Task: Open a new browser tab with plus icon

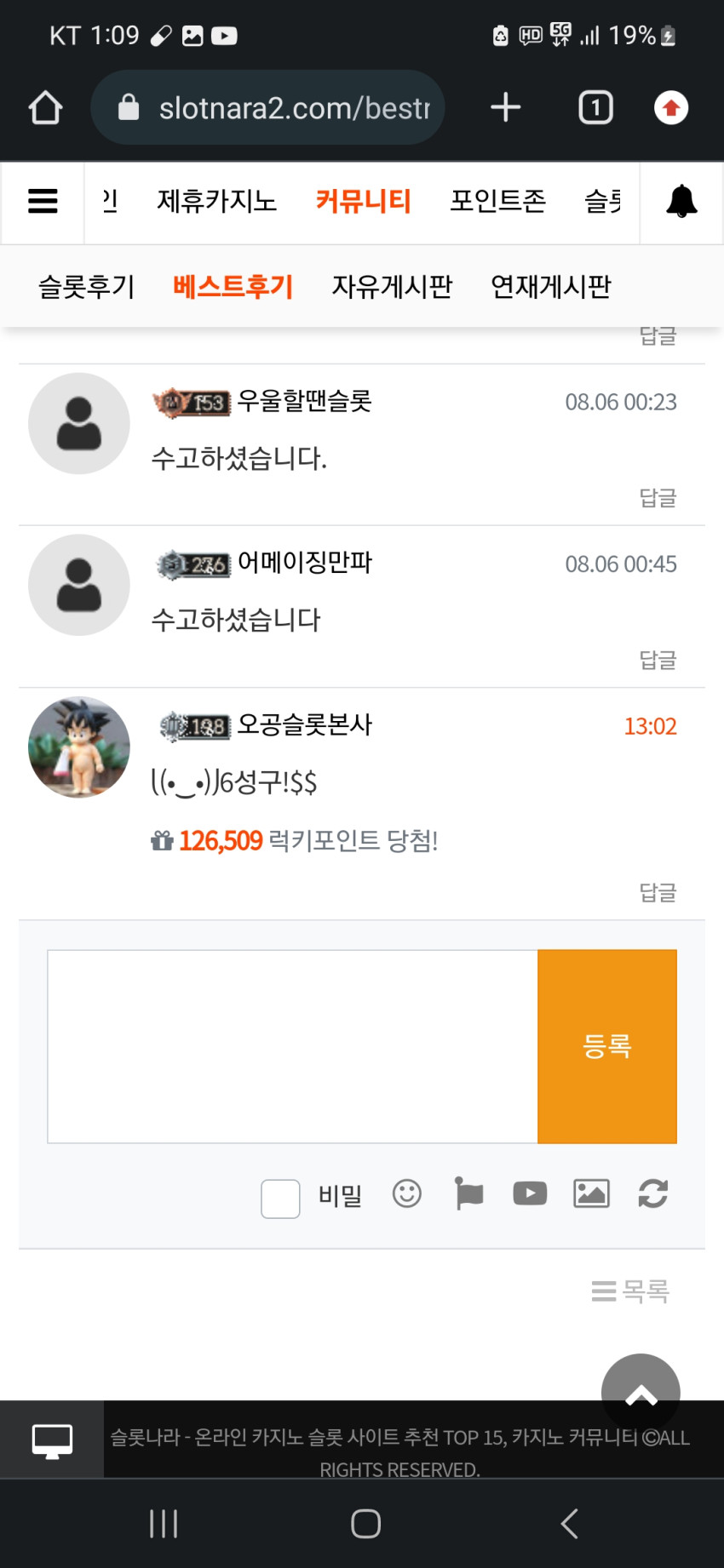Action: click(506, 107)
